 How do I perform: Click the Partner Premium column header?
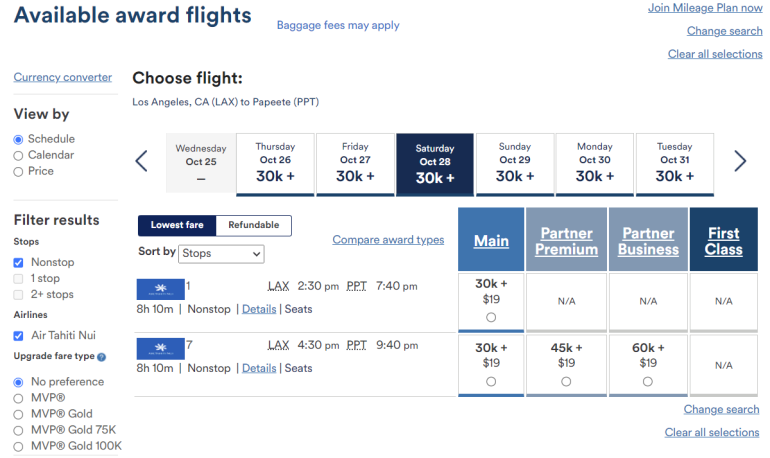[x=566, y=241]
